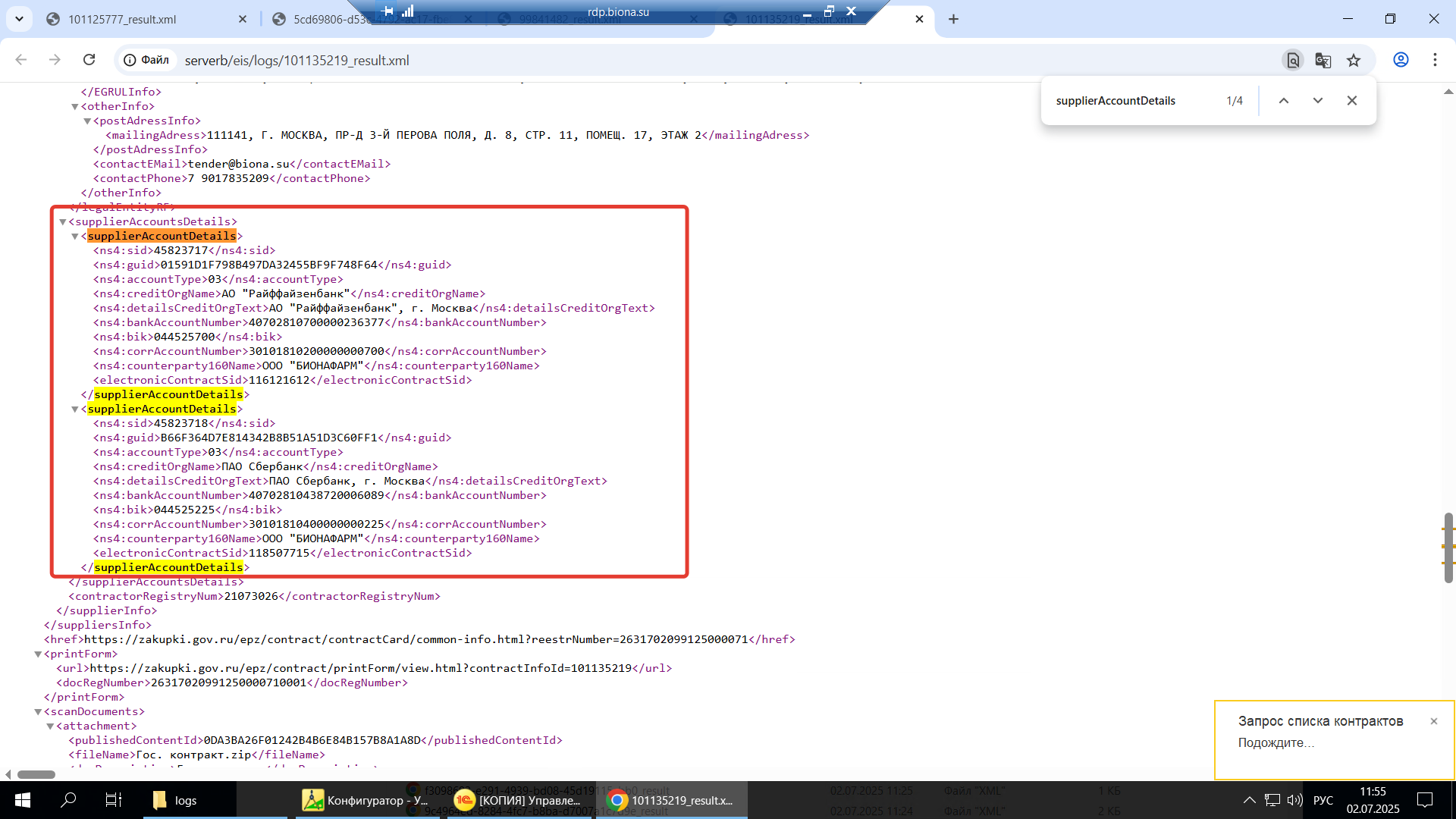The image size is (1456, 819).
Task: Pin the rdp.biona.su connection bar
Action: point(388,11)
